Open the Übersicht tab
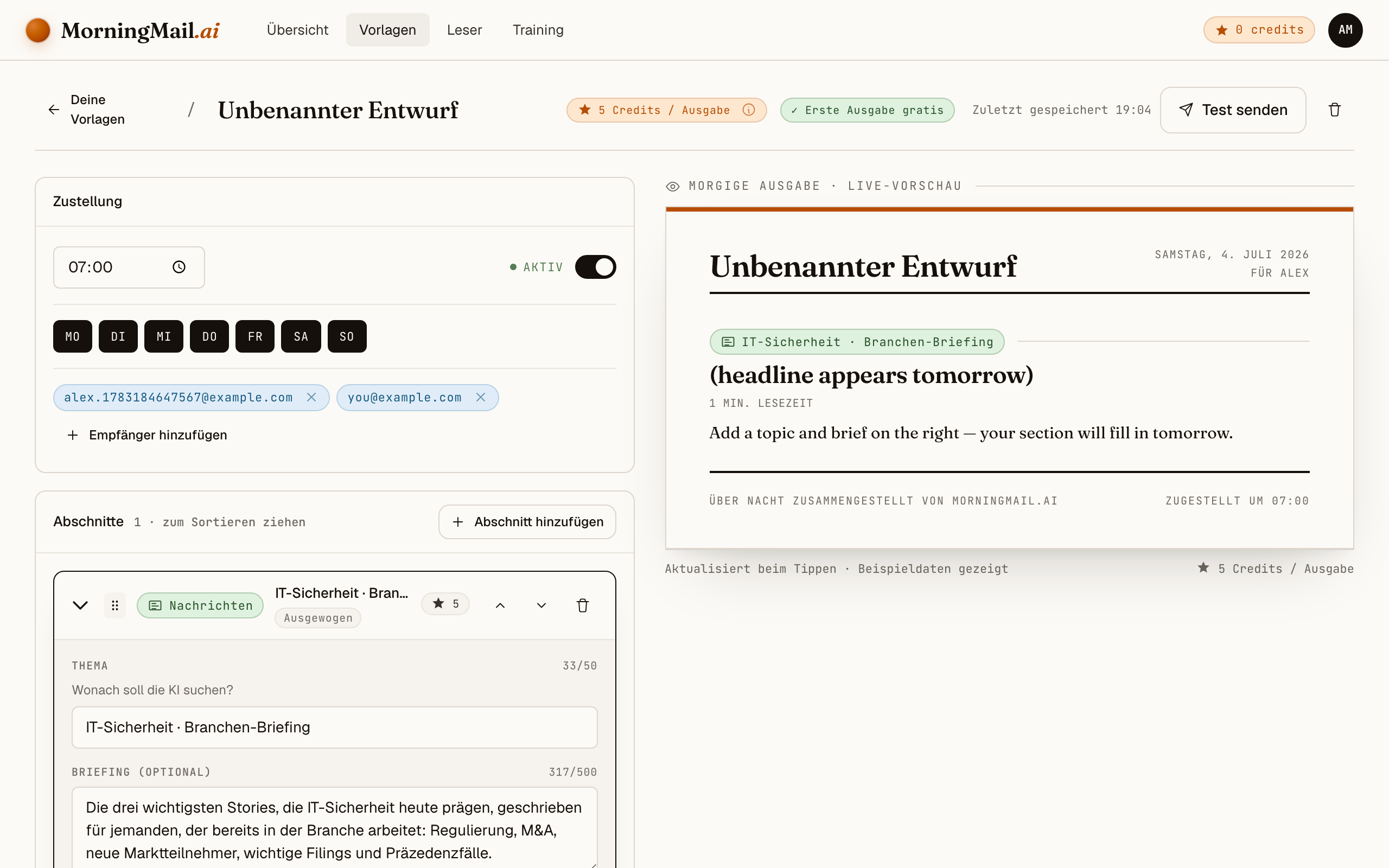1389x868 pixels. [x=297, y=30]
